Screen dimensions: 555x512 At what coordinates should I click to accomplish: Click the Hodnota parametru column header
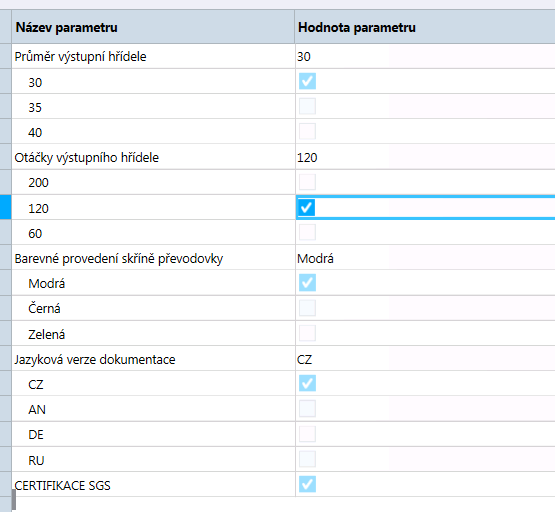click(425, 27)
